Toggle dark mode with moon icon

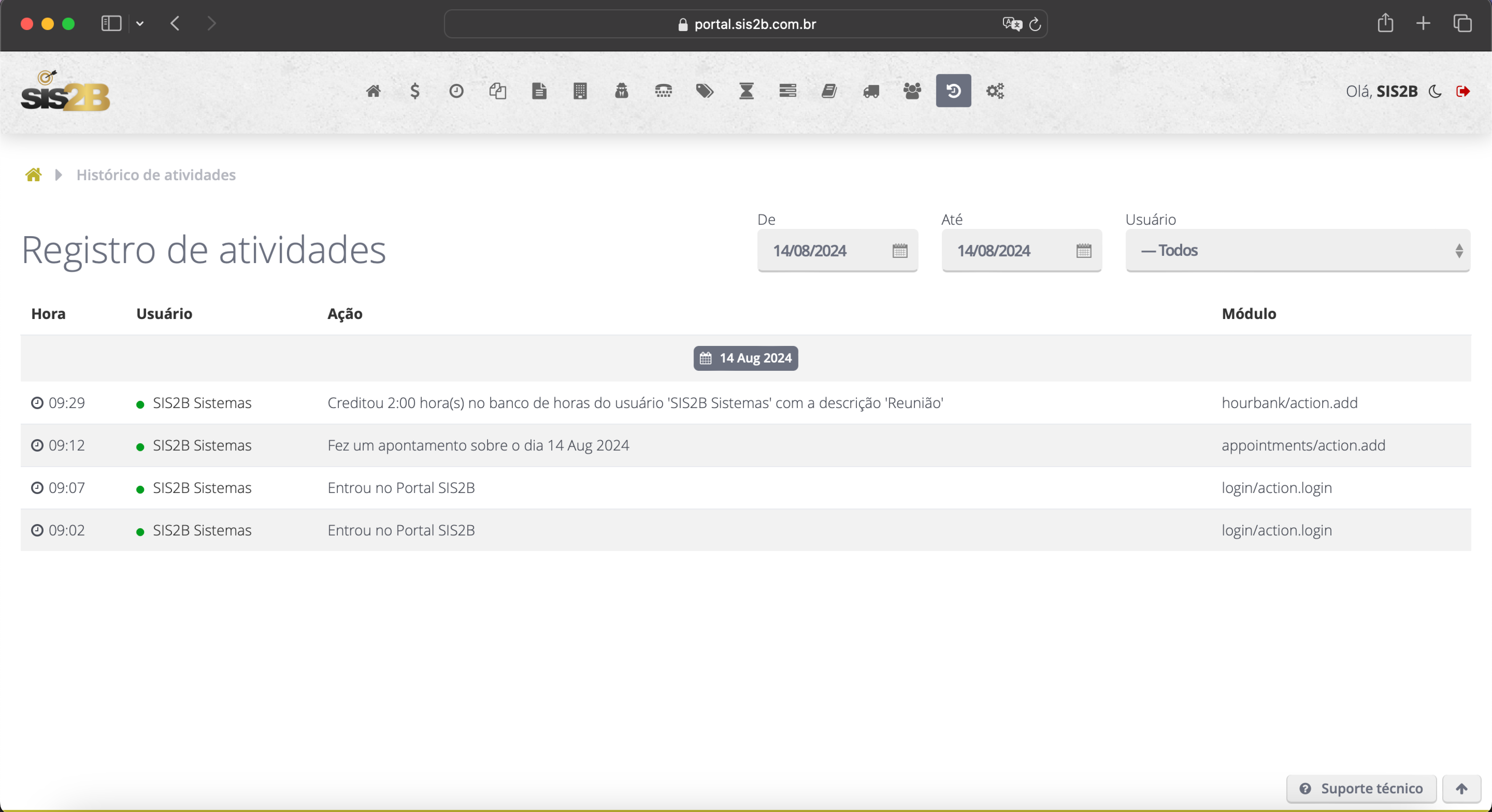pyautogui.click(x=1435, y=91)
